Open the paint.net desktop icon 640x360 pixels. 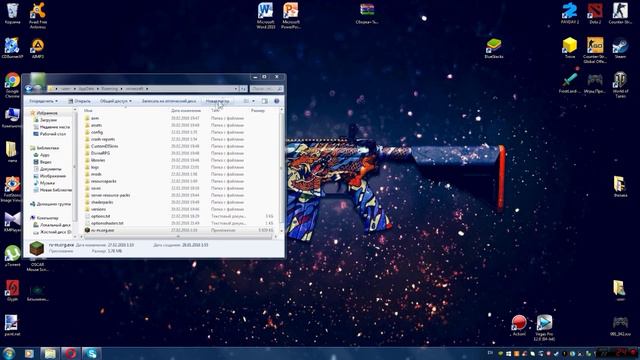tap(11, 325)
